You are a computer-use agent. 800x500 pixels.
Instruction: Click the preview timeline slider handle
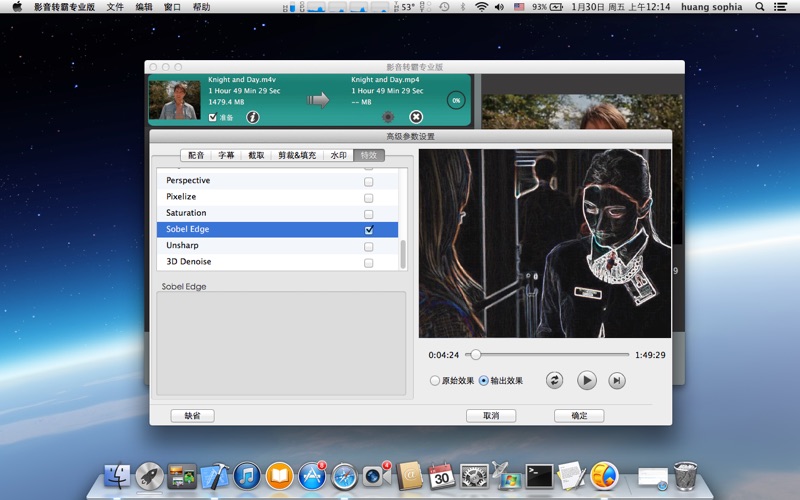click(476, 355)
